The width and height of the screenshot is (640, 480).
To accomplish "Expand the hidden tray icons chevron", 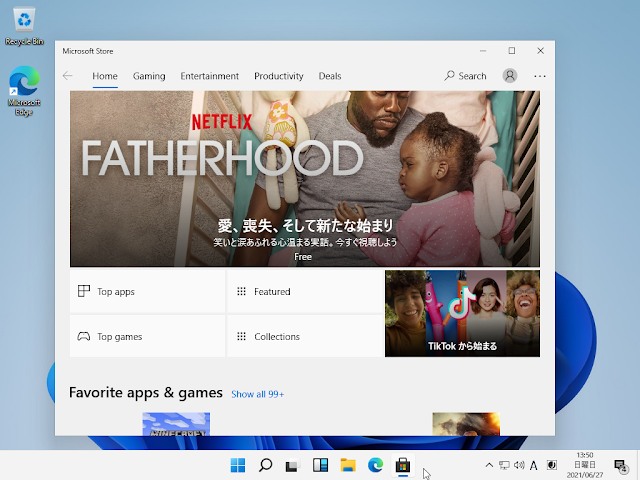I will 489,465.
